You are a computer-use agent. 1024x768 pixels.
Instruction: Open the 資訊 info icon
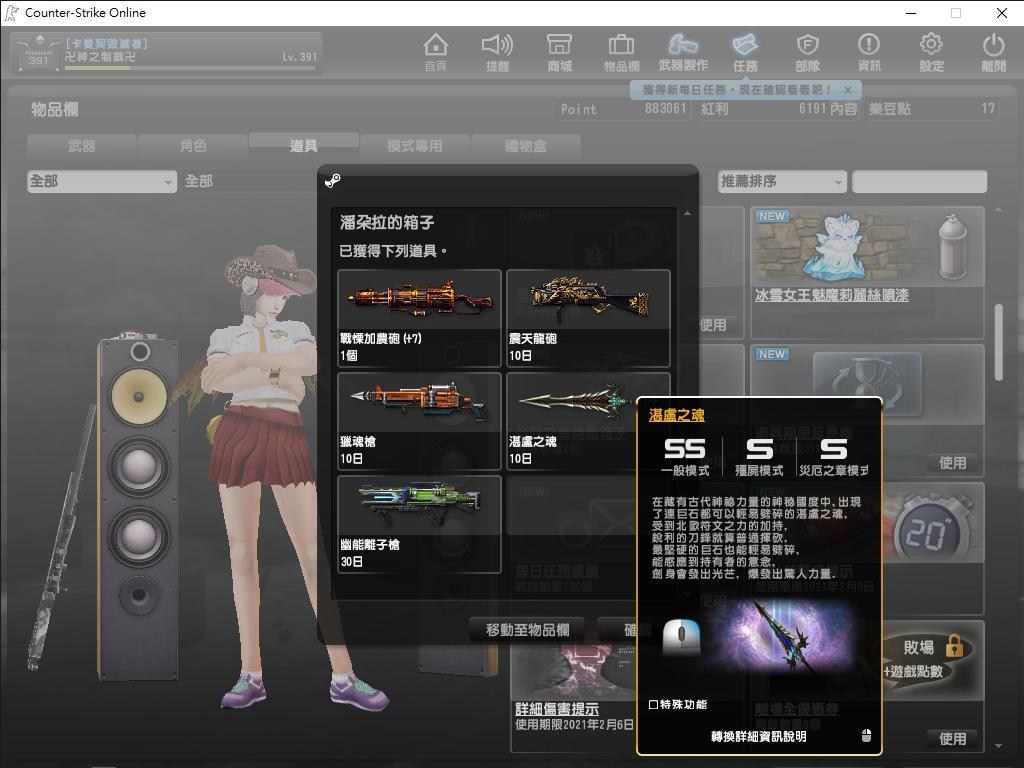pyautogui.click(x=869, y=52)
